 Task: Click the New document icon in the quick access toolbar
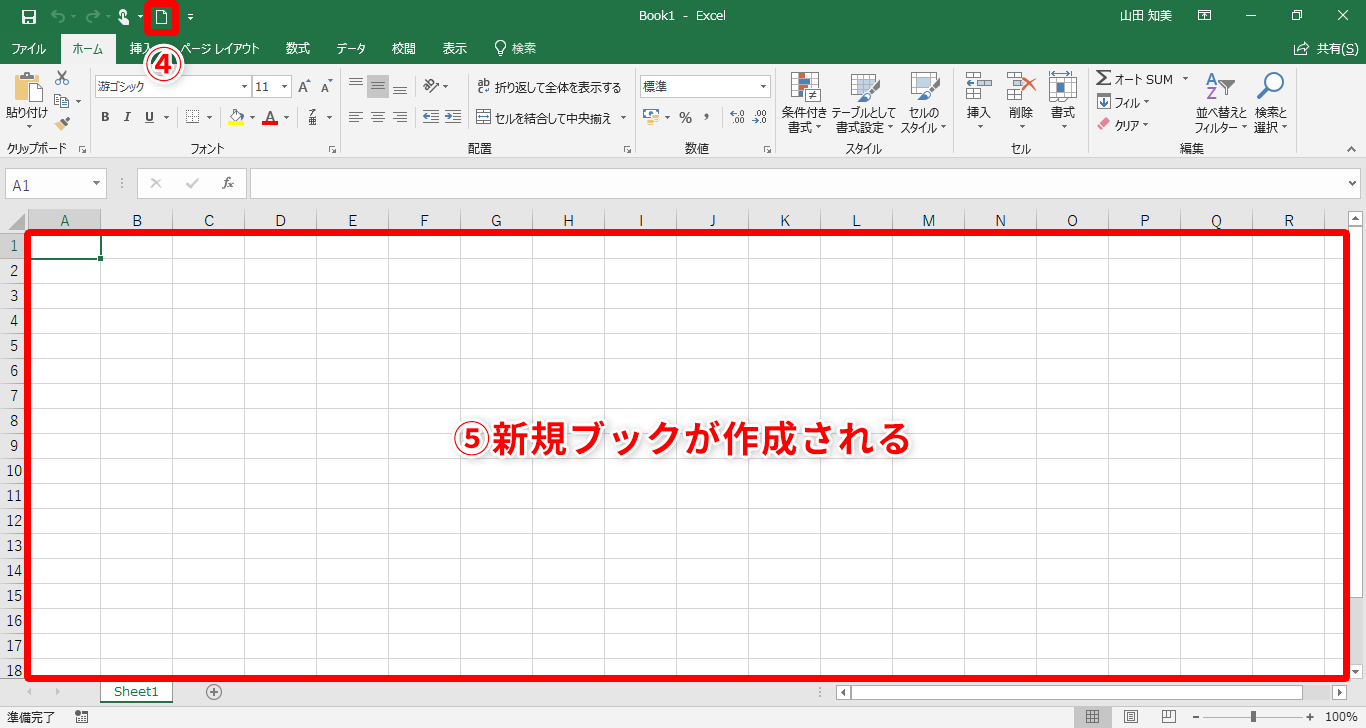pos(160,16)
